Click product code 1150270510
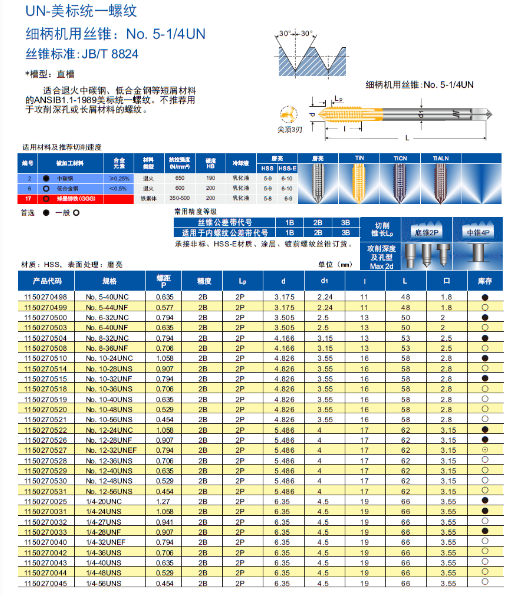The image size is (512, 595). (46, 358)
